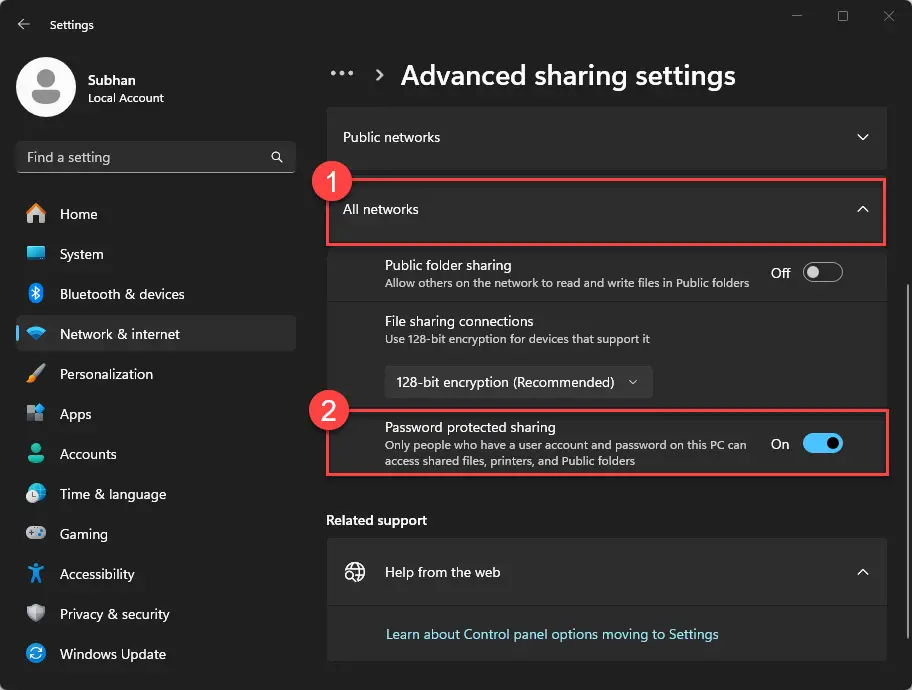
Task: Click the Home icon in sidebar
Action: 36,214
